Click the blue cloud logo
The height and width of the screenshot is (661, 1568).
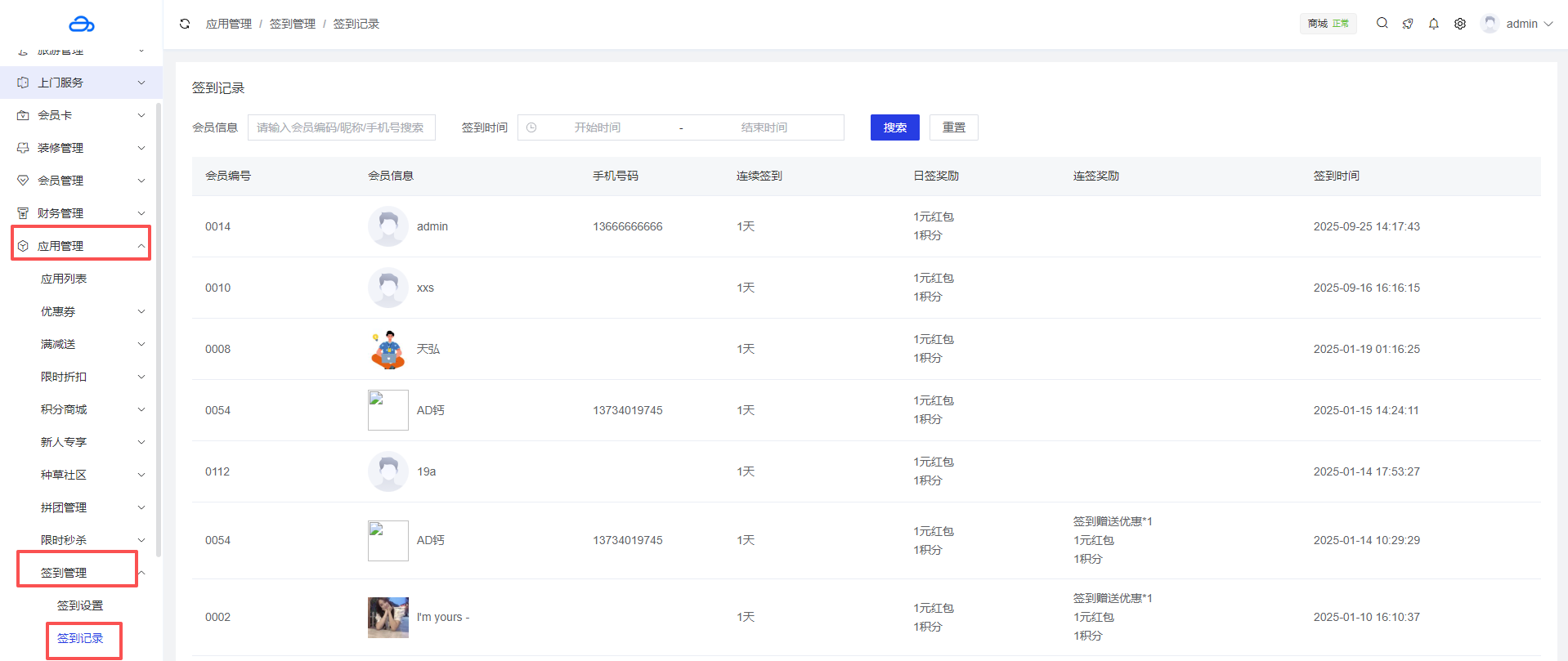[81, 25]
